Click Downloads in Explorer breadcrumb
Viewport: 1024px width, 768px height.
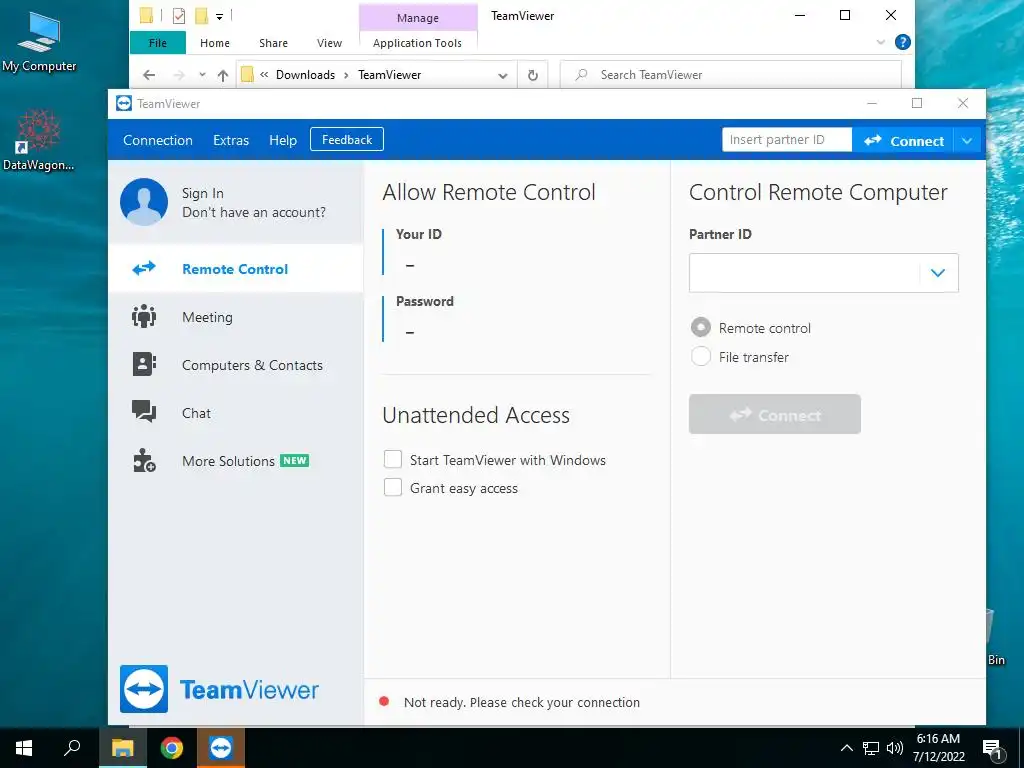click(305, 74)
